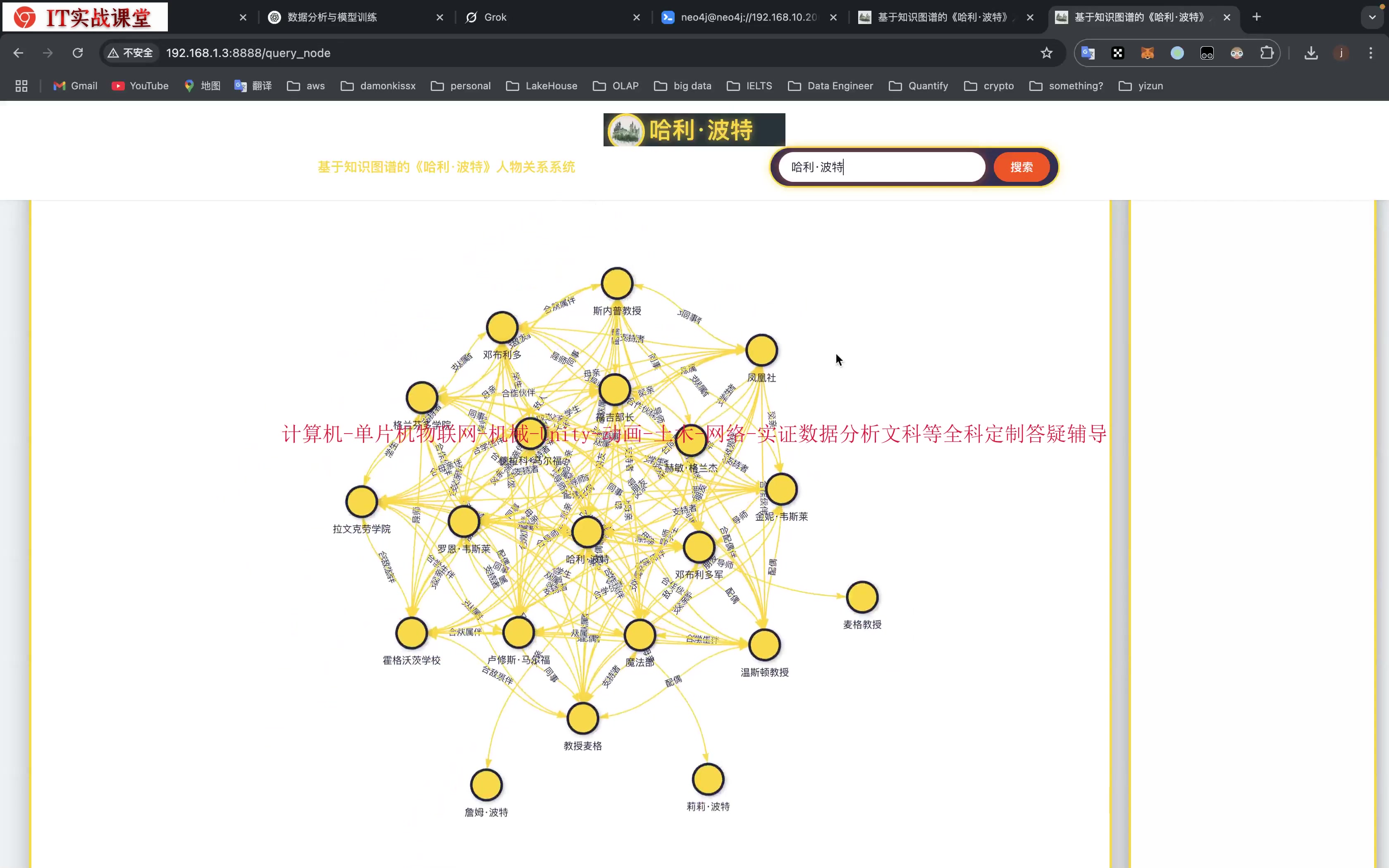Open the Extensions puzzle piece menu
The image size is (1389, 868).
point(1267,53)
